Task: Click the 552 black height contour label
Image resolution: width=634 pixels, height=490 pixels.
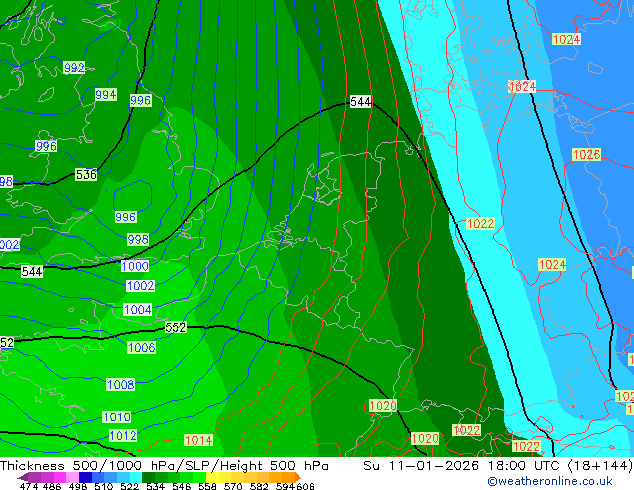Action: 176,328
